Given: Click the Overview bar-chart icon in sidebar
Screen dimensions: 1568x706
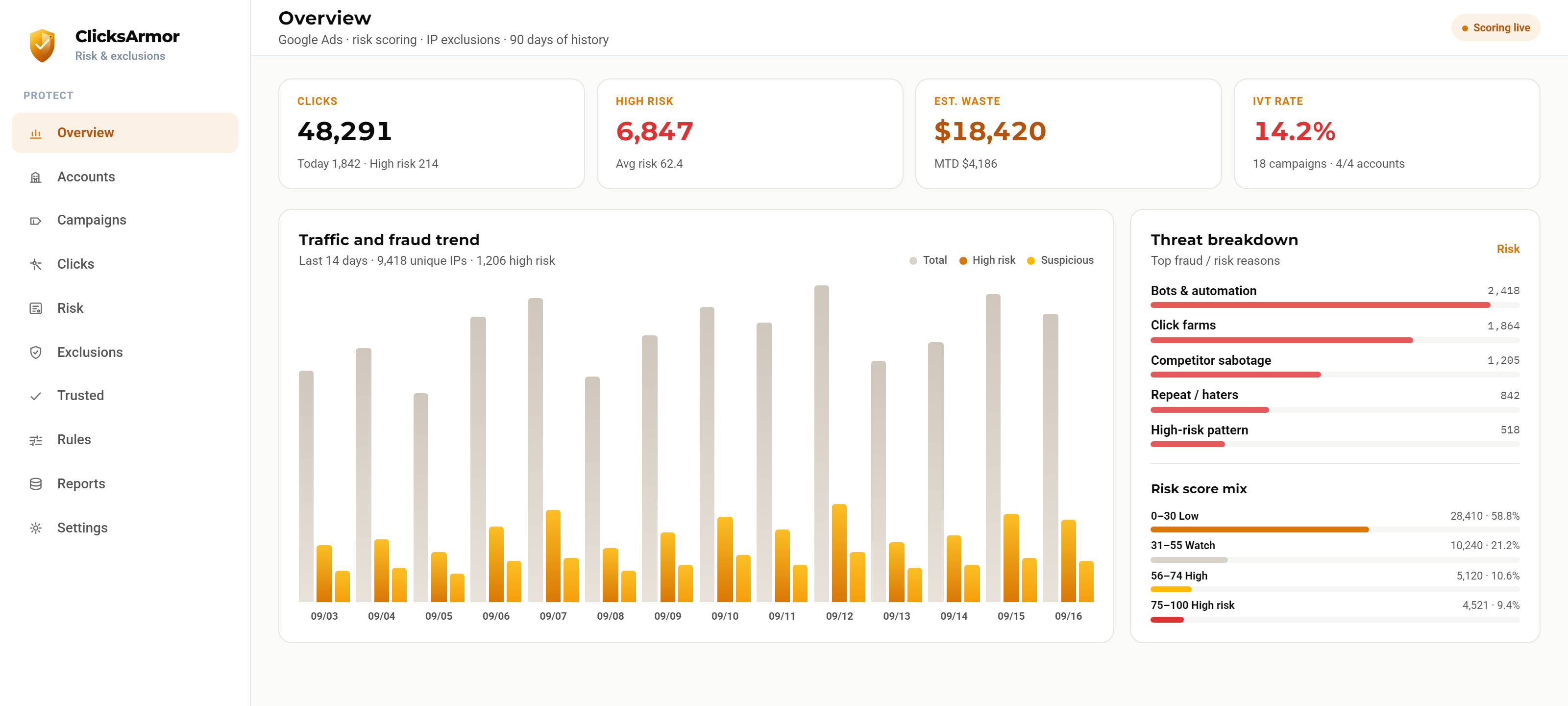Looking at the screenshot, I should click(36, 133).
